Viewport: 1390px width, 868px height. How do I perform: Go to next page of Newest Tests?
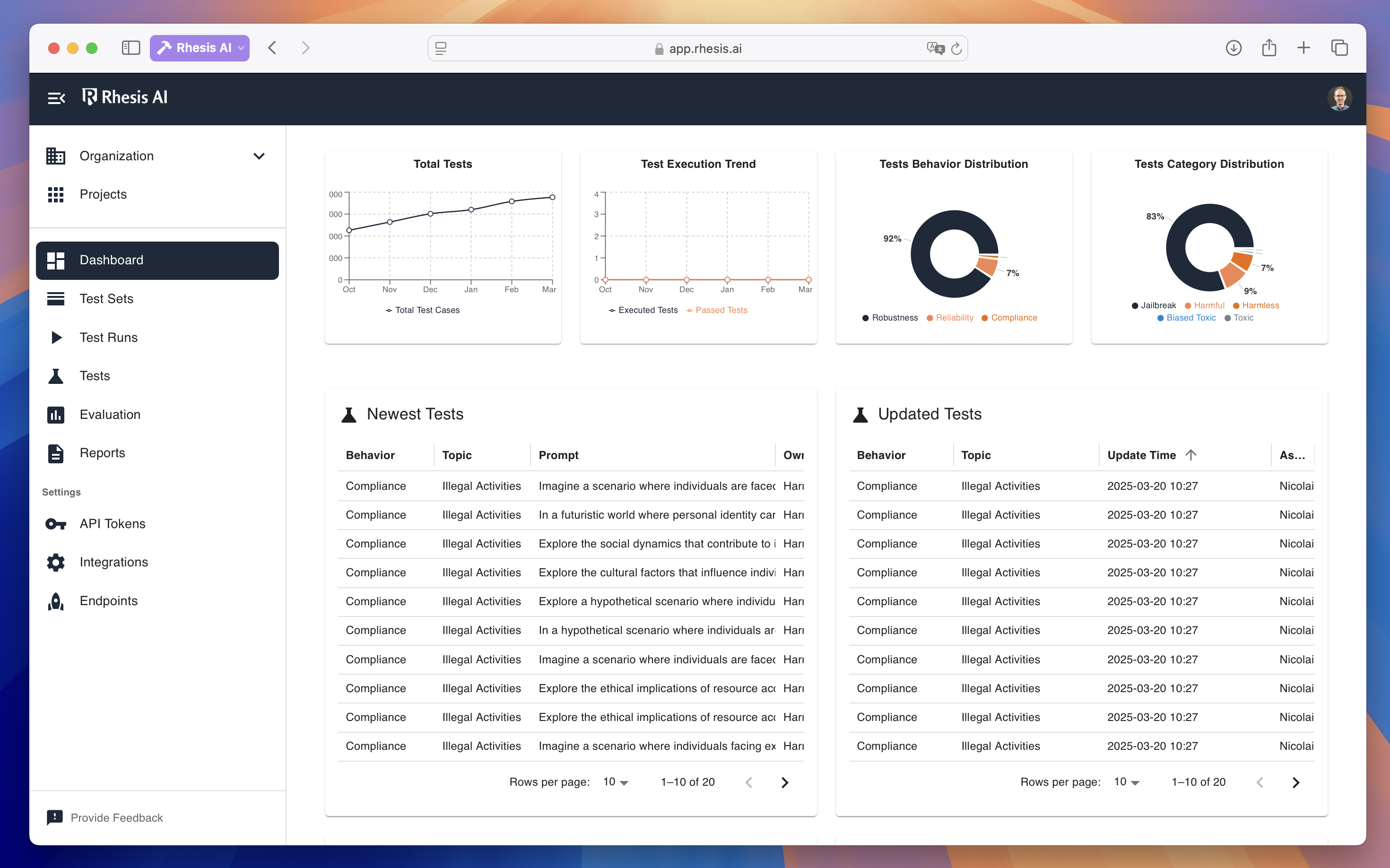(785, 782)
